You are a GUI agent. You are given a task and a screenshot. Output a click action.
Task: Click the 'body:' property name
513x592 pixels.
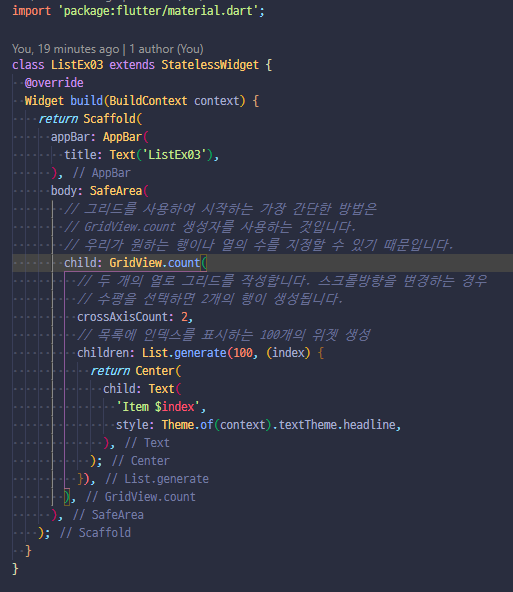pos(67,191)
